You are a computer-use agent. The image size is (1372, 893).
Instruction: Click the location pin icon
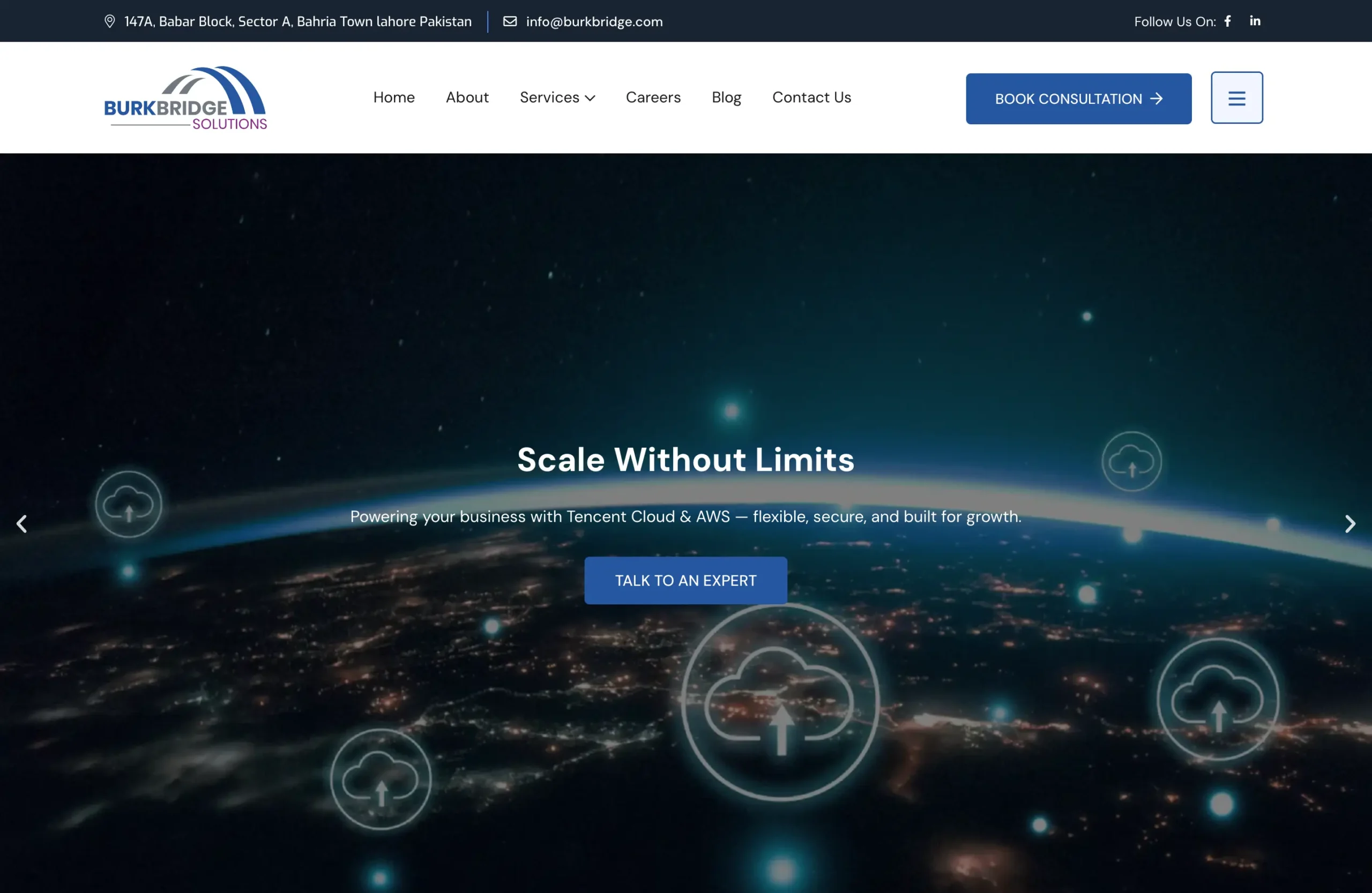point(109,21)
